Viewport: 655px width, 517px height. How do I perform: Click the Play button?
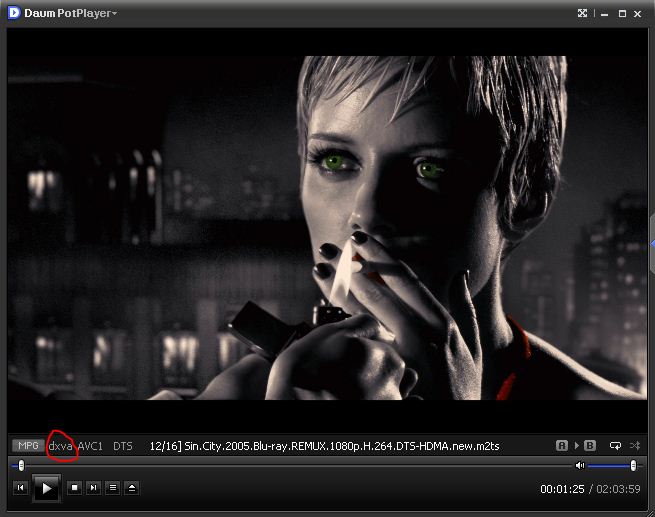pos(46,488)
